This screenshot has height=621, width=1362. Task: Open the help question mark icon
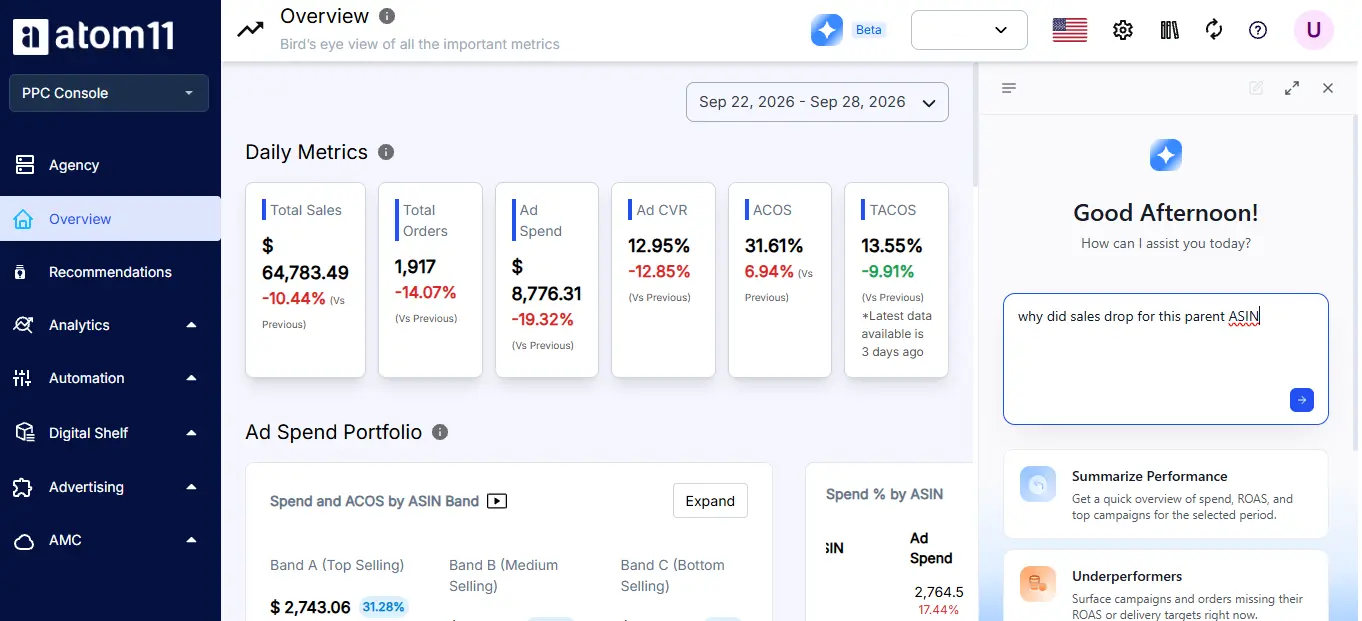click(1258, 30)
